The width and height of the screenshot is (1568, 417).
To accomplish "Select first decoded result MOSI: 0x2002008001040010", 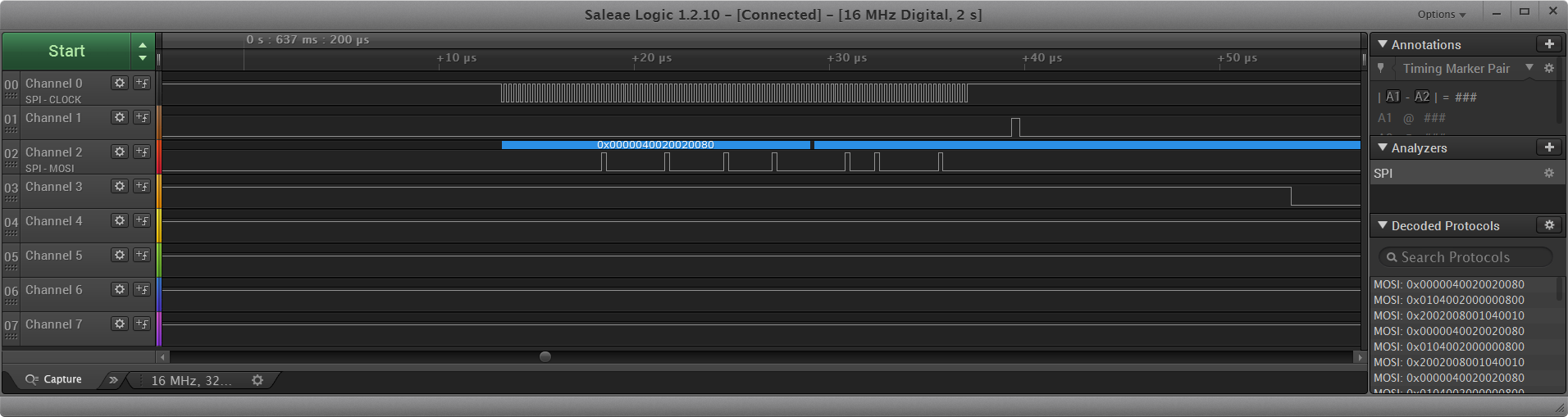I will click(x=1448, y=315).
